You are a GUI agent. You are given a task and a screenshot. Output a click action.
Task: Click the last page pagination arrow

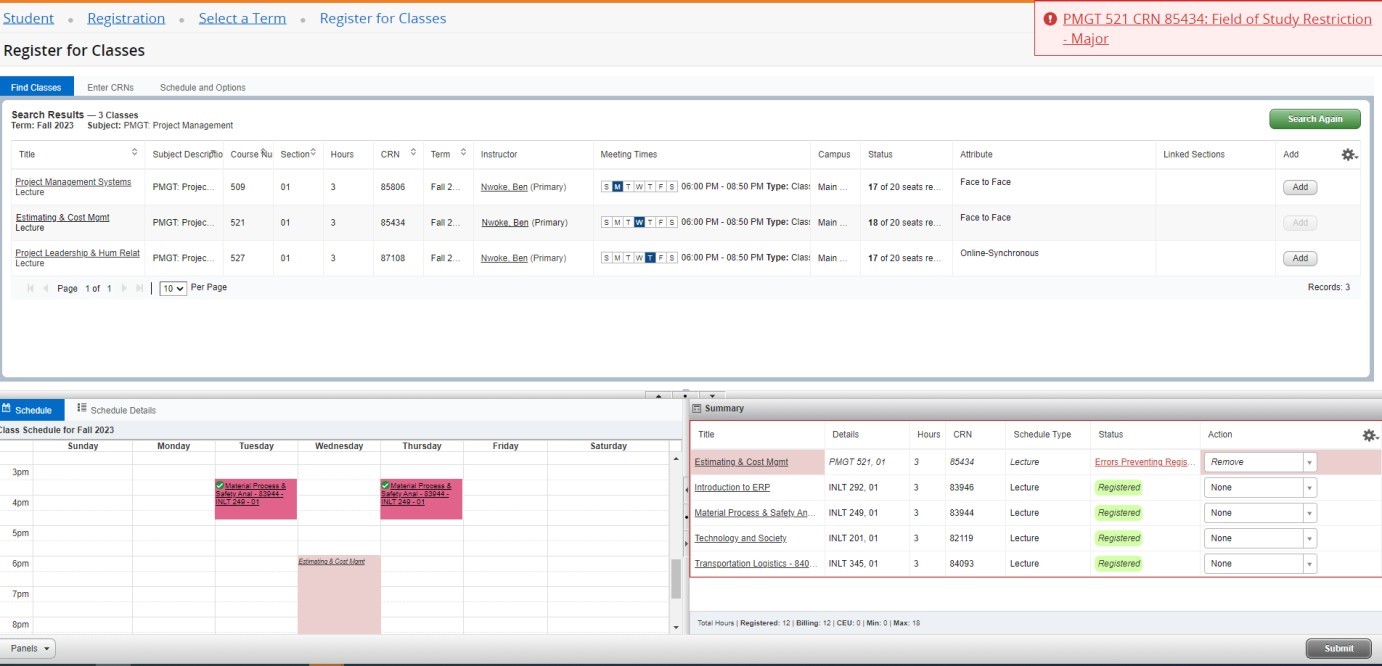pos(139,288)
